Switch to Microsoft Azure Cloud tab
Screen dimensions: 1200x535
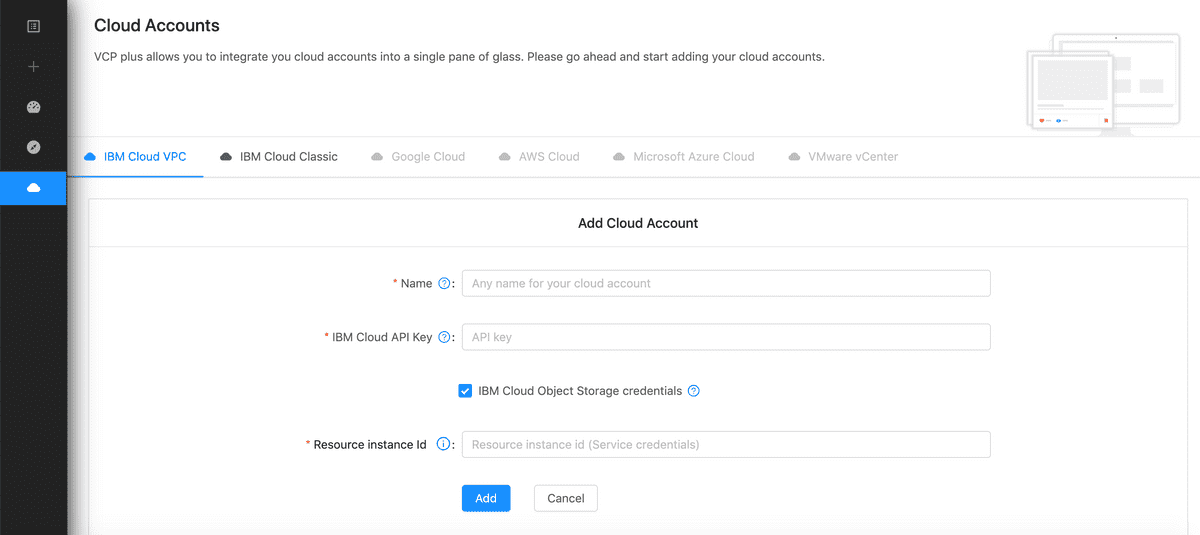tap(684, 157)
